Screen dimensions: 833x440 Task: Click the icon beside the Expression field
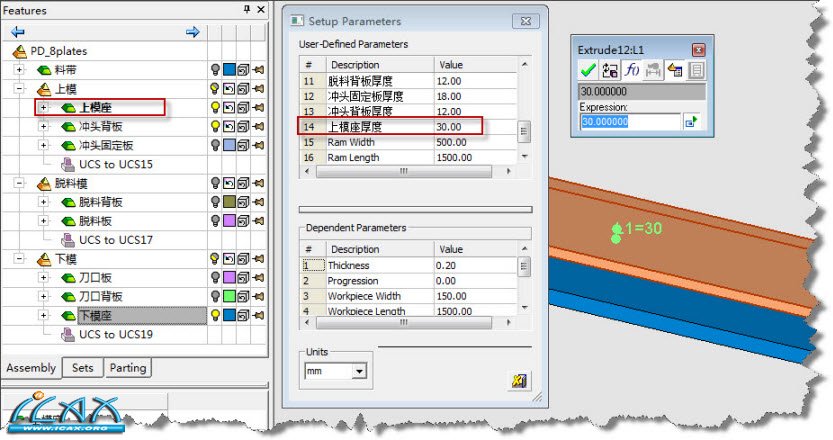(x=691, y=122)
